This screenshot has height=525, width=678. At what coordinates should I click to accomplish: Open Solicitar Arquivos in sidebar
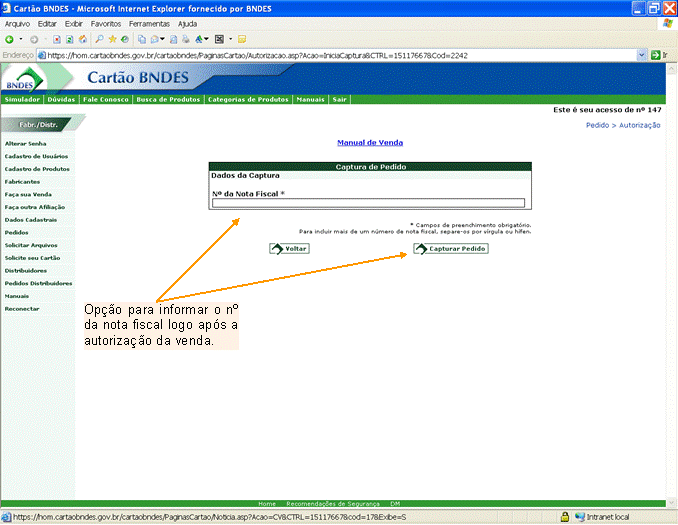click(x=31, y=245)
